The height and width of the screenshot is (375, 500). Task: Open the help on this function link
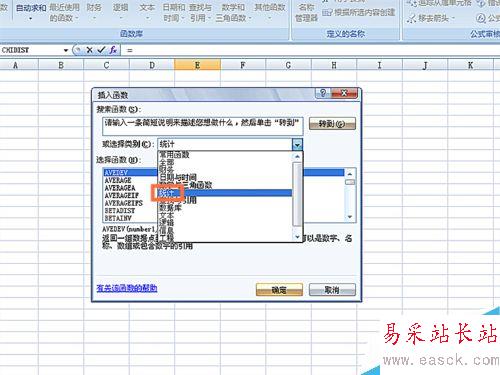point(127,288)
